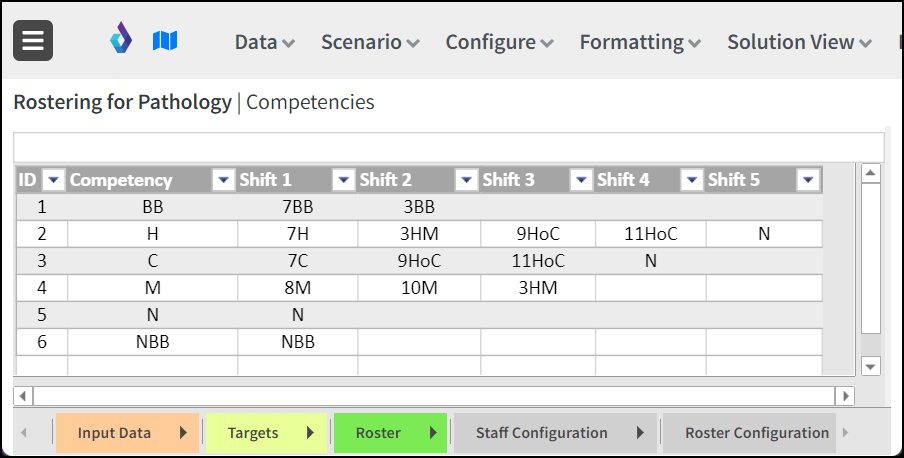Select the 9HoC cell in row 2
This screenshot has width=904, height=458.
click(x=538, y=234)
